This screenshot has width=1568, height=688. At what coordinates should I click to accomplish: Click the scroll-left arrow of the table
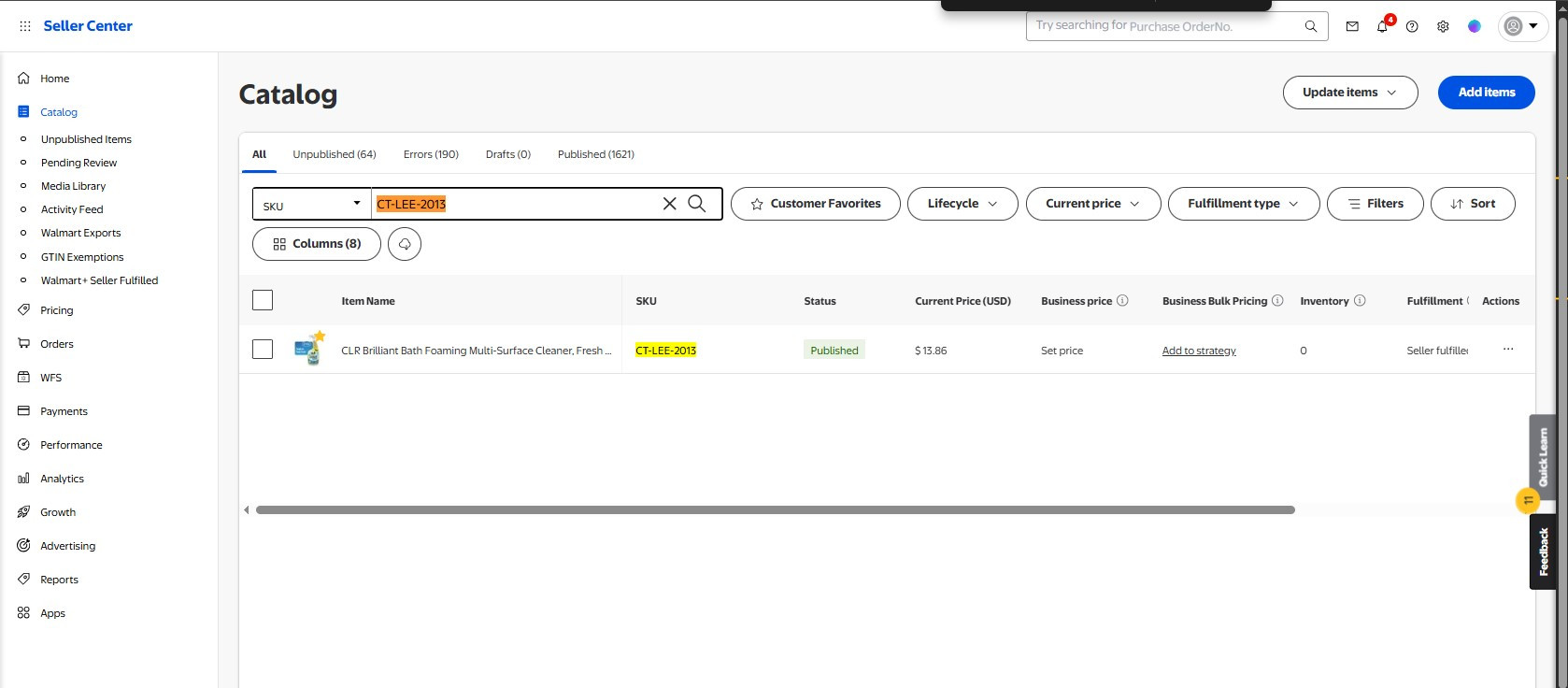(x=247, y=510)
